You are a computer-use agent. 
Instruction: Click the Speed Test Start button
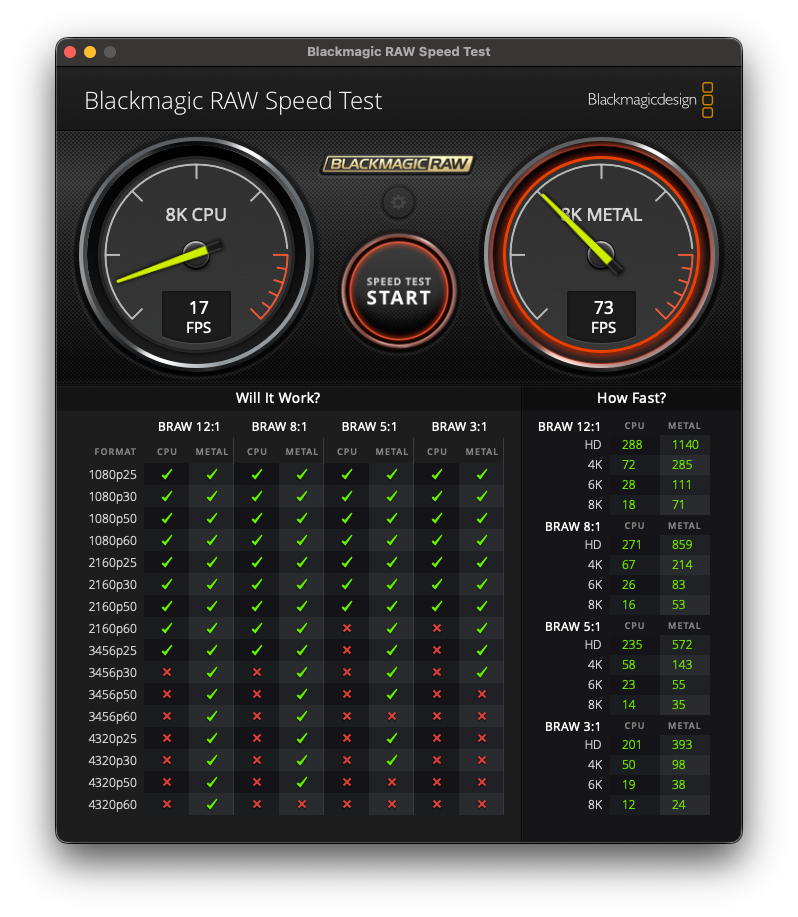[399, 291]
